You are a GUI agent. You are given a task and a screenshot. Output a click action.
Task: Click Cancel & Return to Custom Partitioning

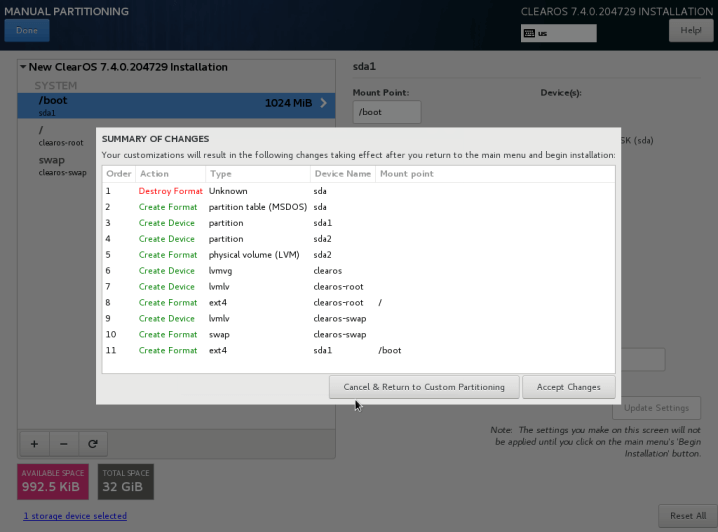point(424,387)
